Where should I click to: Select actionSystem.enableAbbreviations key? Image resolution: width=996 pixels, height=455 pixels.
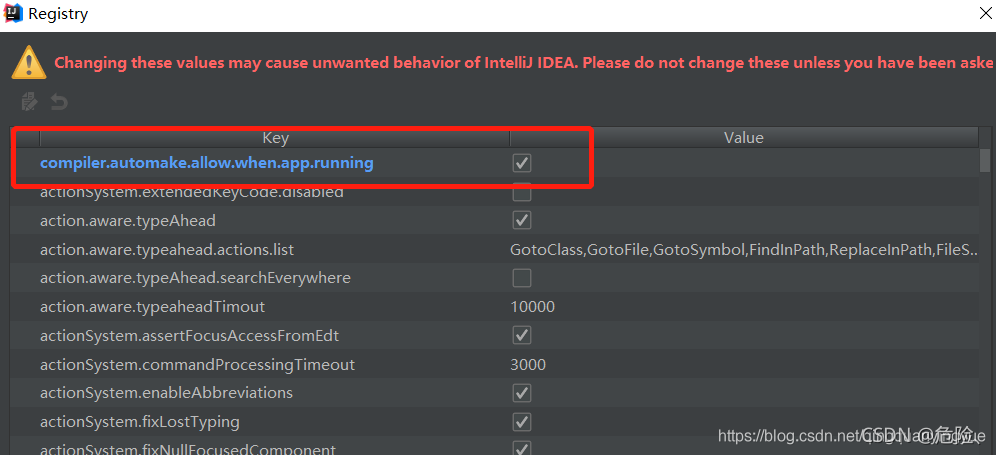166,393
